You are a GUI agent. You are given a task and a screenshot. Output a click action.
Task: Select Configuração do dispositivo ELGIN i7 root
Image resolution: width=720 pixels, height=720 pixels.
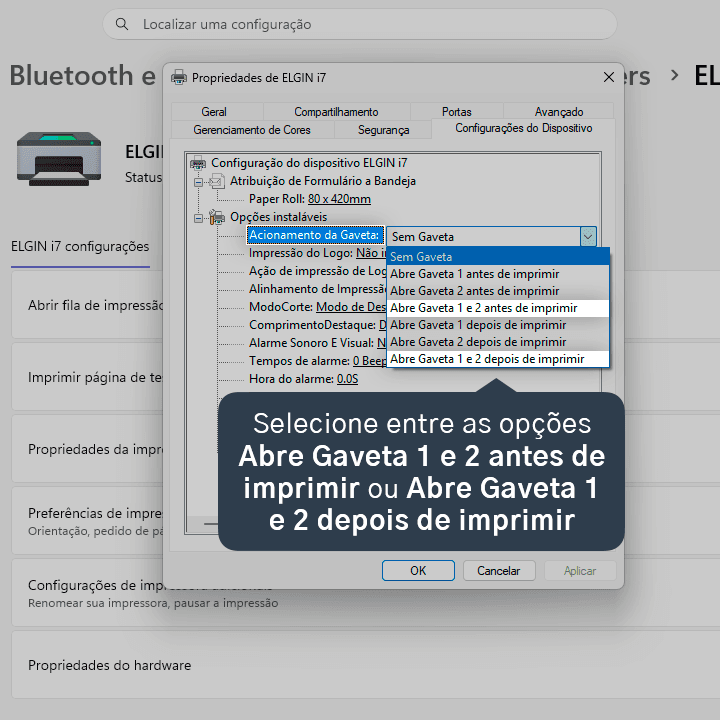[309, 163]
